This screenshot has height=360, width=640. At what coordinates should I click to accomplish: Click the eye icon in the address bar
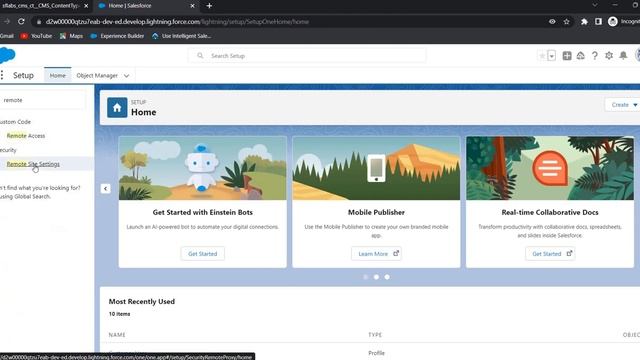(x=552, y=22)
